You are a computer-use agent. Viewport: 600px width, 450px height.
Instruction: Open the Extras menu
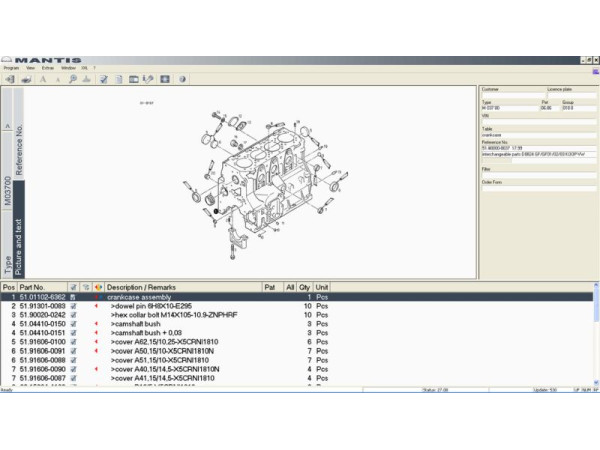pos(48,67)
